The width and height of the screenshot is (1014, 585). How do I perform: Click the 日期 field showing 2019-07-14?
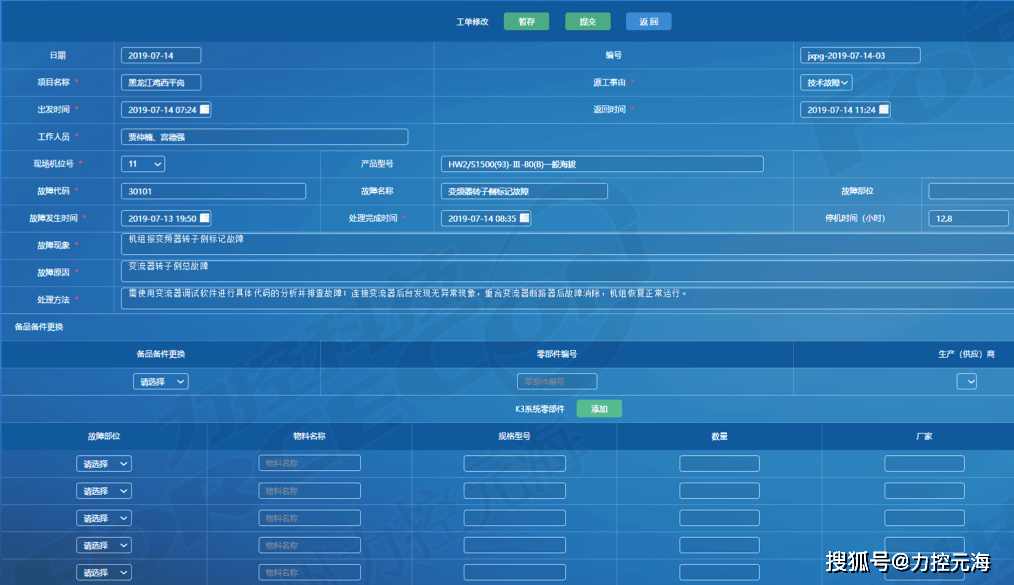click(161, 56)
